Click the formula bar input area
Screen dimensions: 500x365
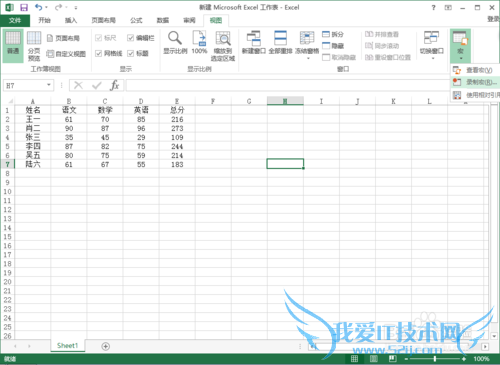click(x=287, y=86)
